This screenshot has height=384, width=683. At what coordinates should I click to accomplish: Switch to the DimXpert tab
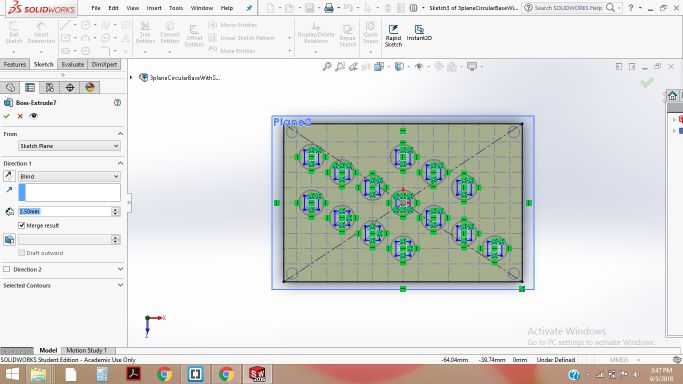[x=104, y=64]
